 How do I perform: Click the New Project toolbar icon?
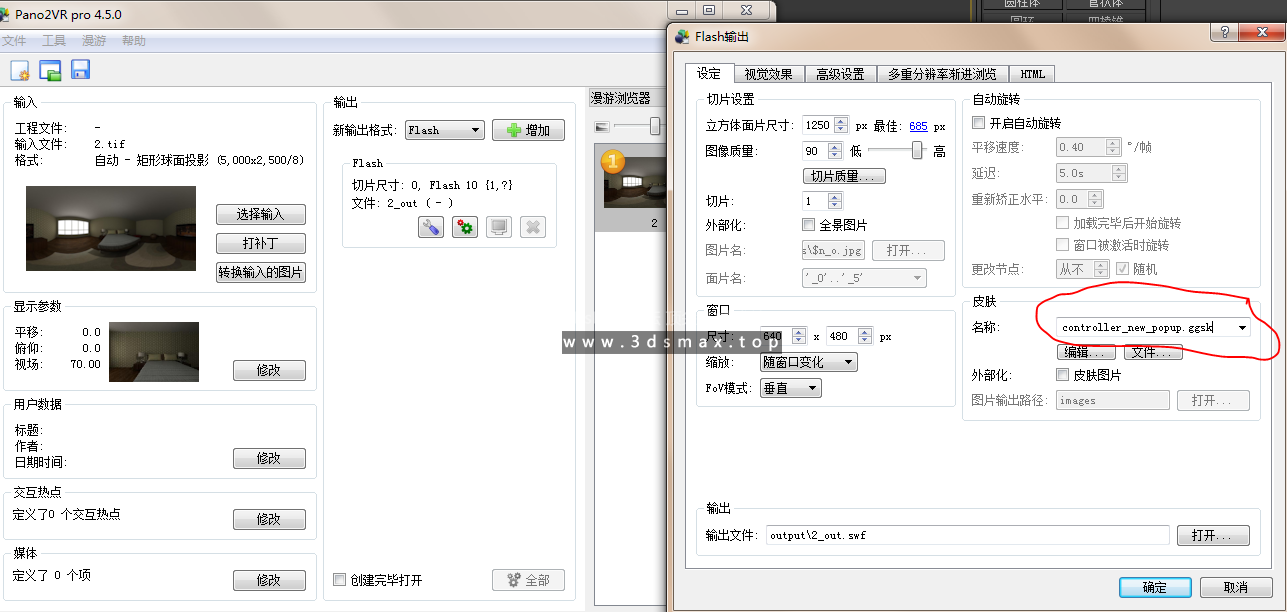(19, 70)
